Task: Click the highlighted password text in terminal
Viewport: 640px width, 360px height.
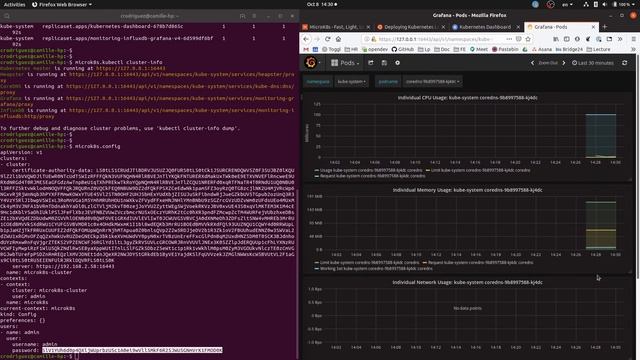Action: click(132, 350)
